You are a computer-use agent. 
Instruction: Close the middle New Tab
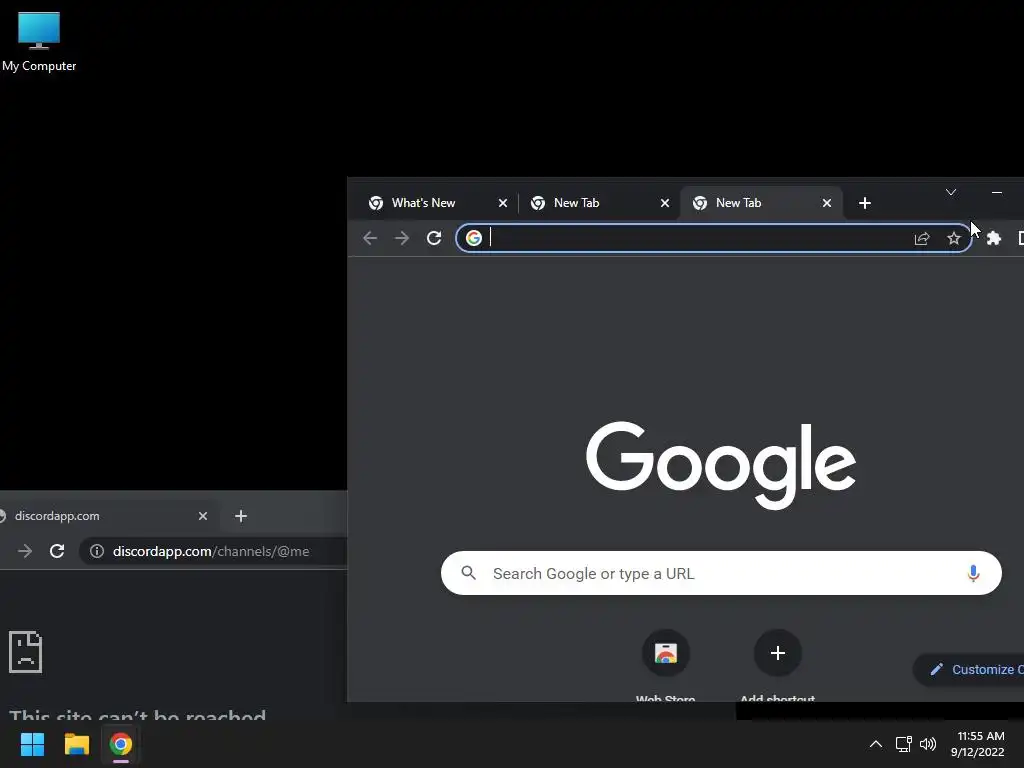click(x=665, y=203)
